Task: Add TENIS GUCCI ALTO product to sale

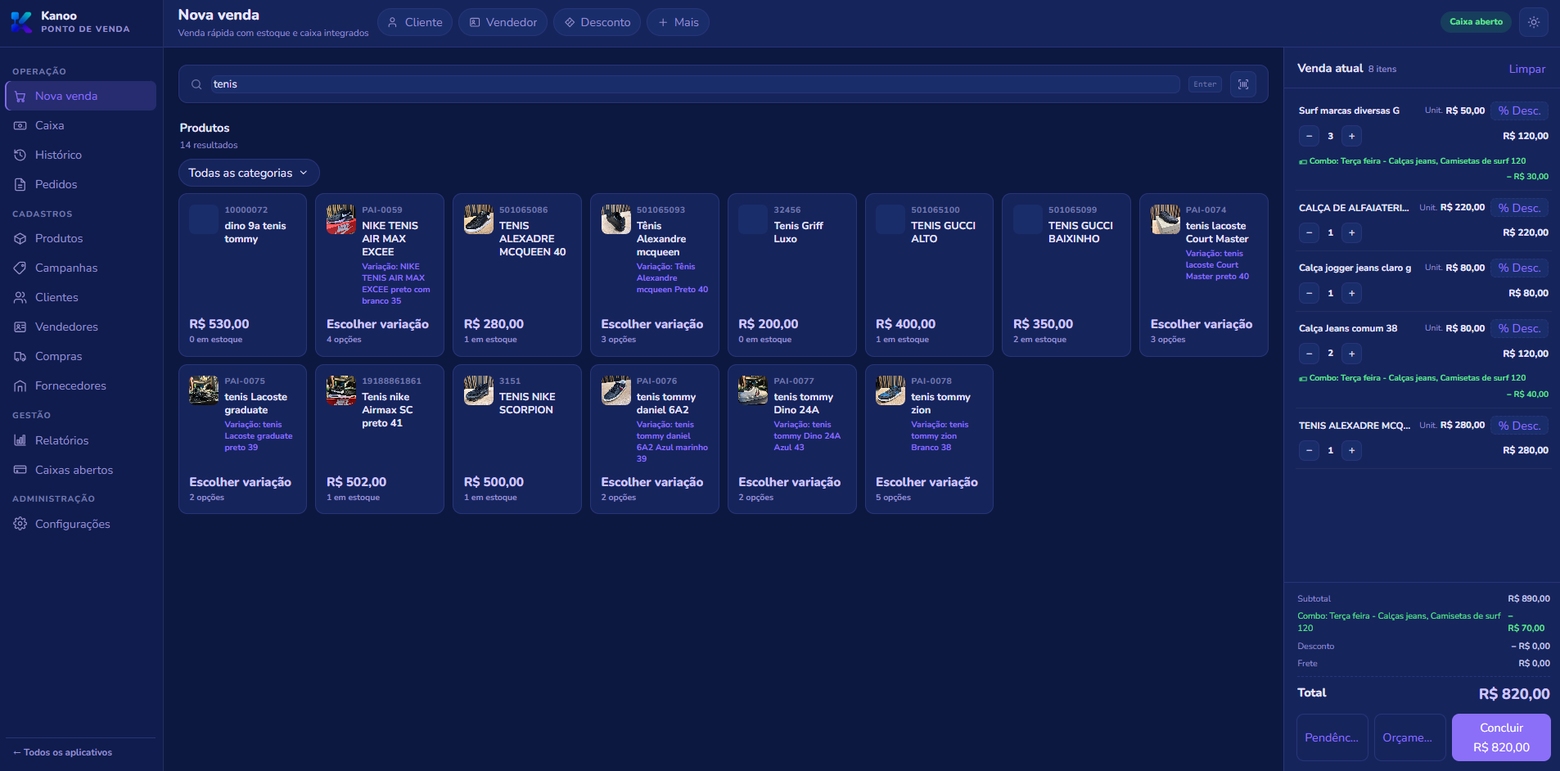Action: pyautogui.click(x=929, y=275)
